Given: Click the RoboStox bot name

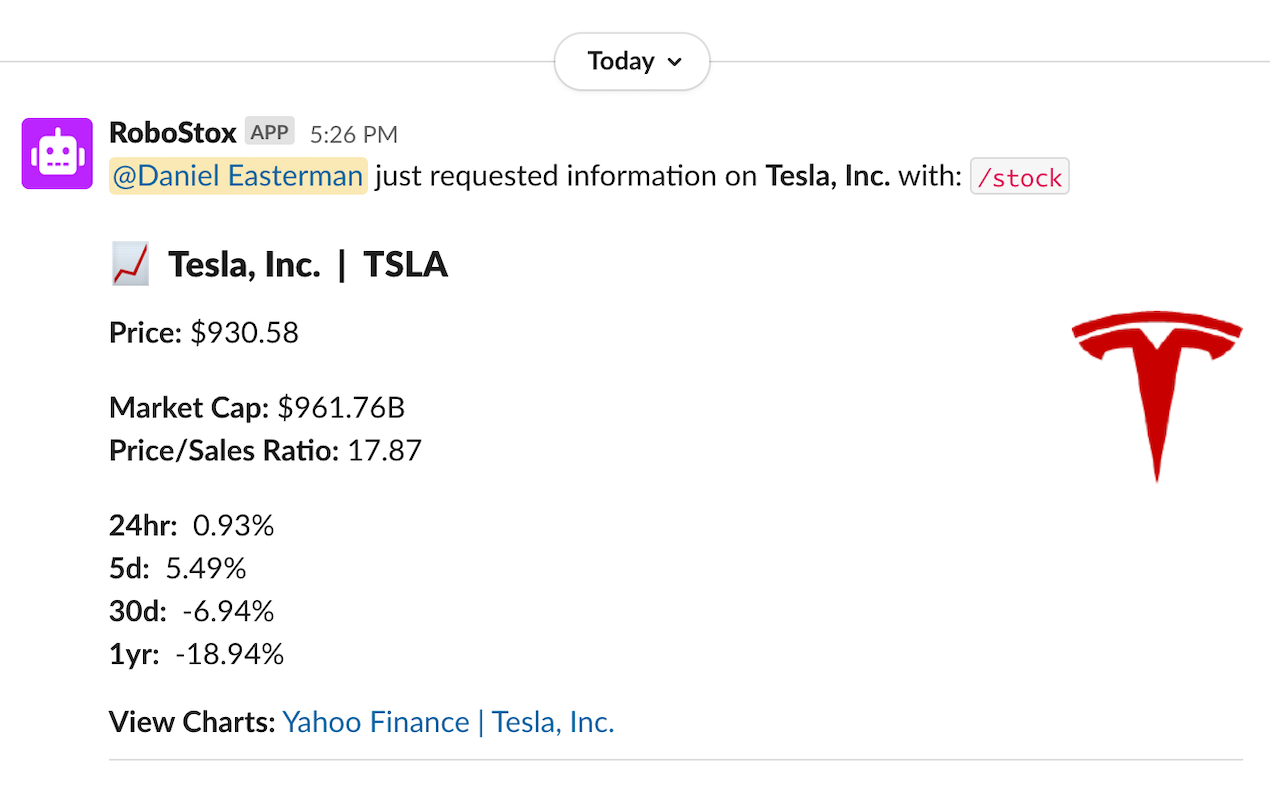Looking at the screenshot, I should 172,131.
